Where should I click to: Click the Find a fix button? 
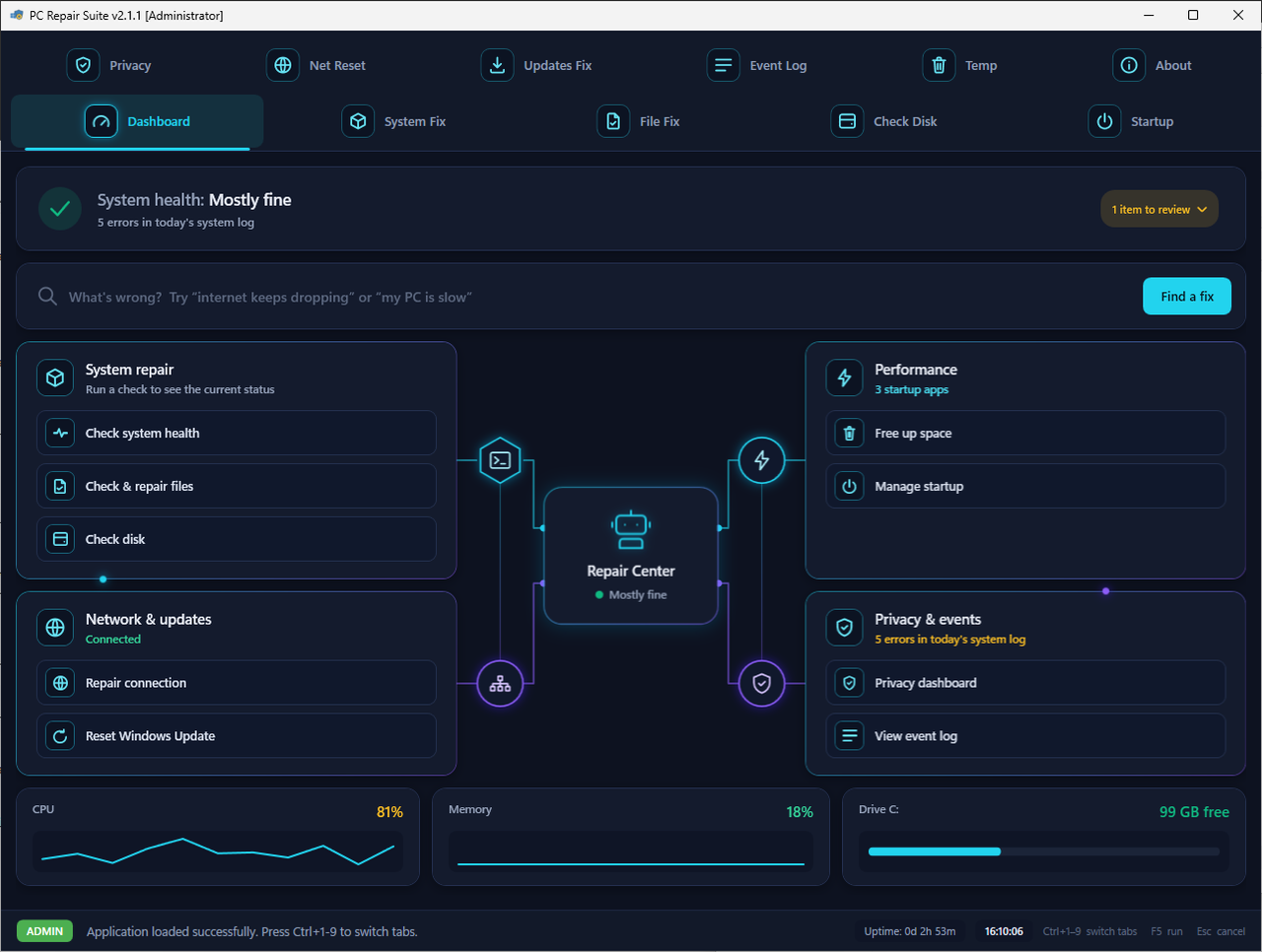point(1187,297)
